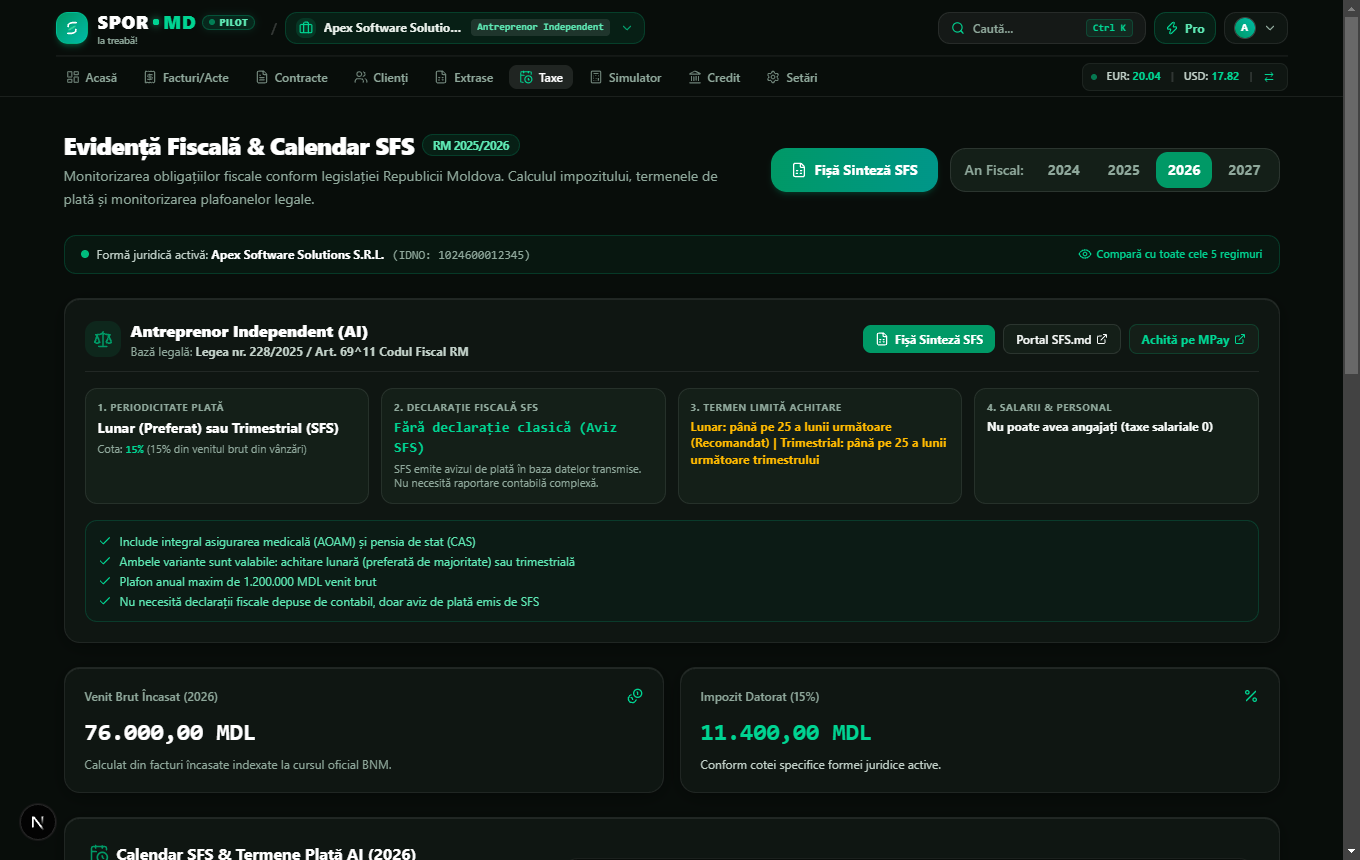The width and height of the screenshot is (1360, 860).
Task: Open the Portal SFS.md external link
Action: [x=1062, y=339]
